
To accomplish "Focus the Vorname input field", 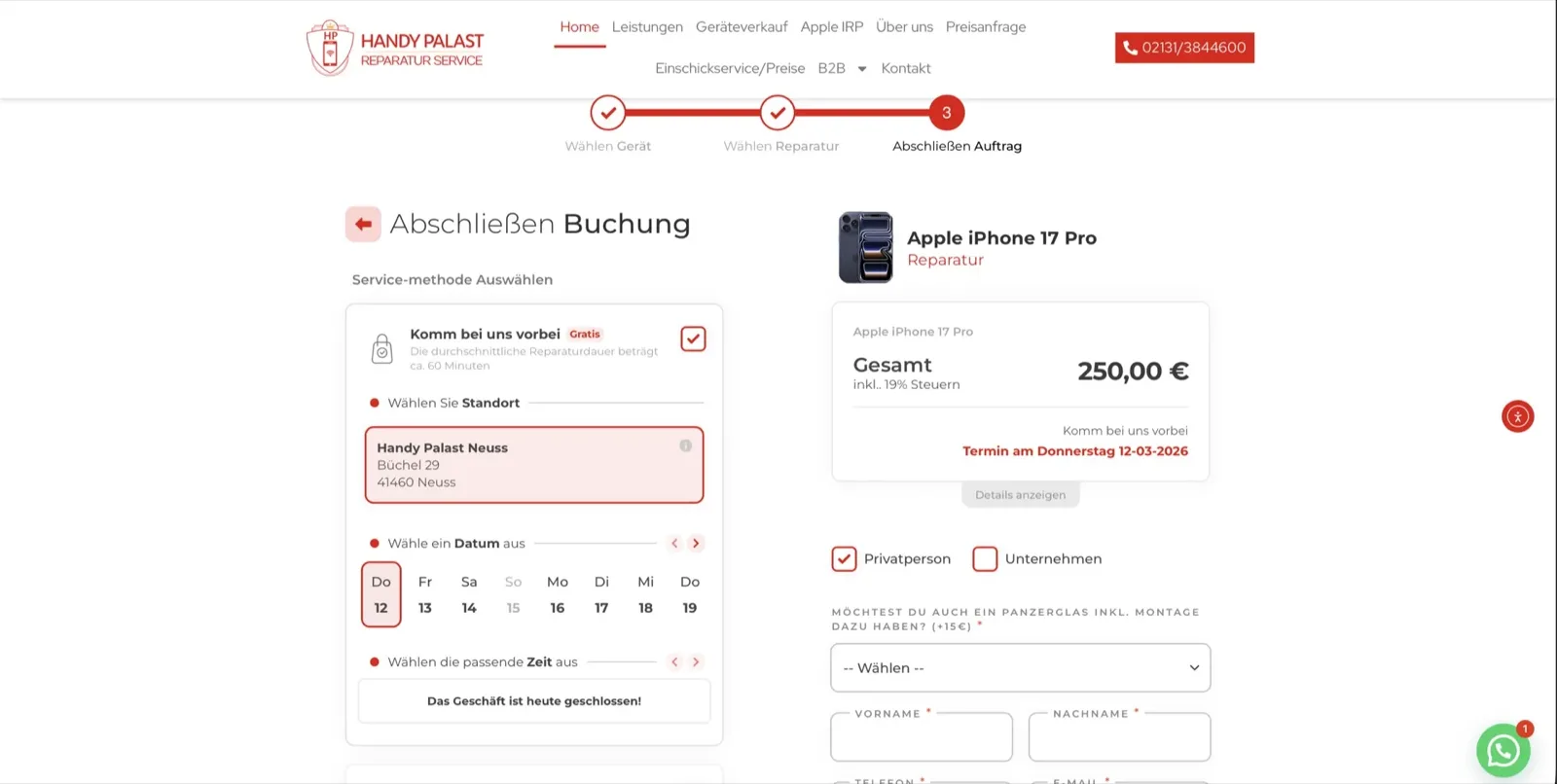I will pyautogui.click(x=922, y=737).
